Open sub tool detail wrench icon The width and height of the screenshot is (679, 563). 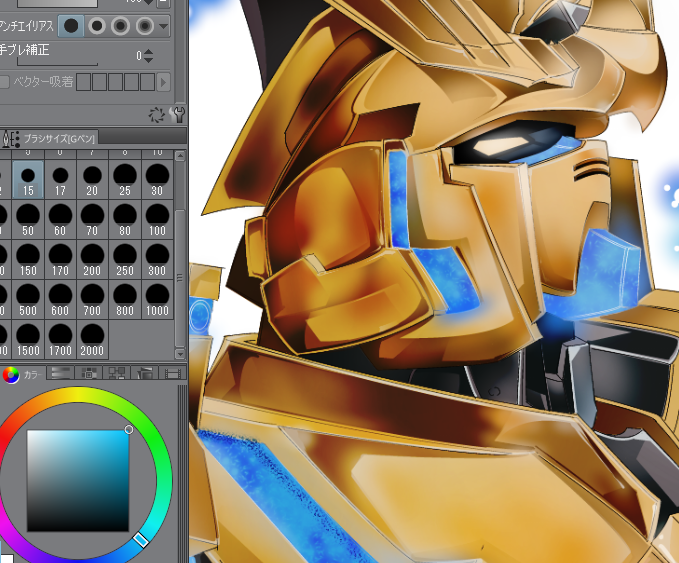[178, 115]
